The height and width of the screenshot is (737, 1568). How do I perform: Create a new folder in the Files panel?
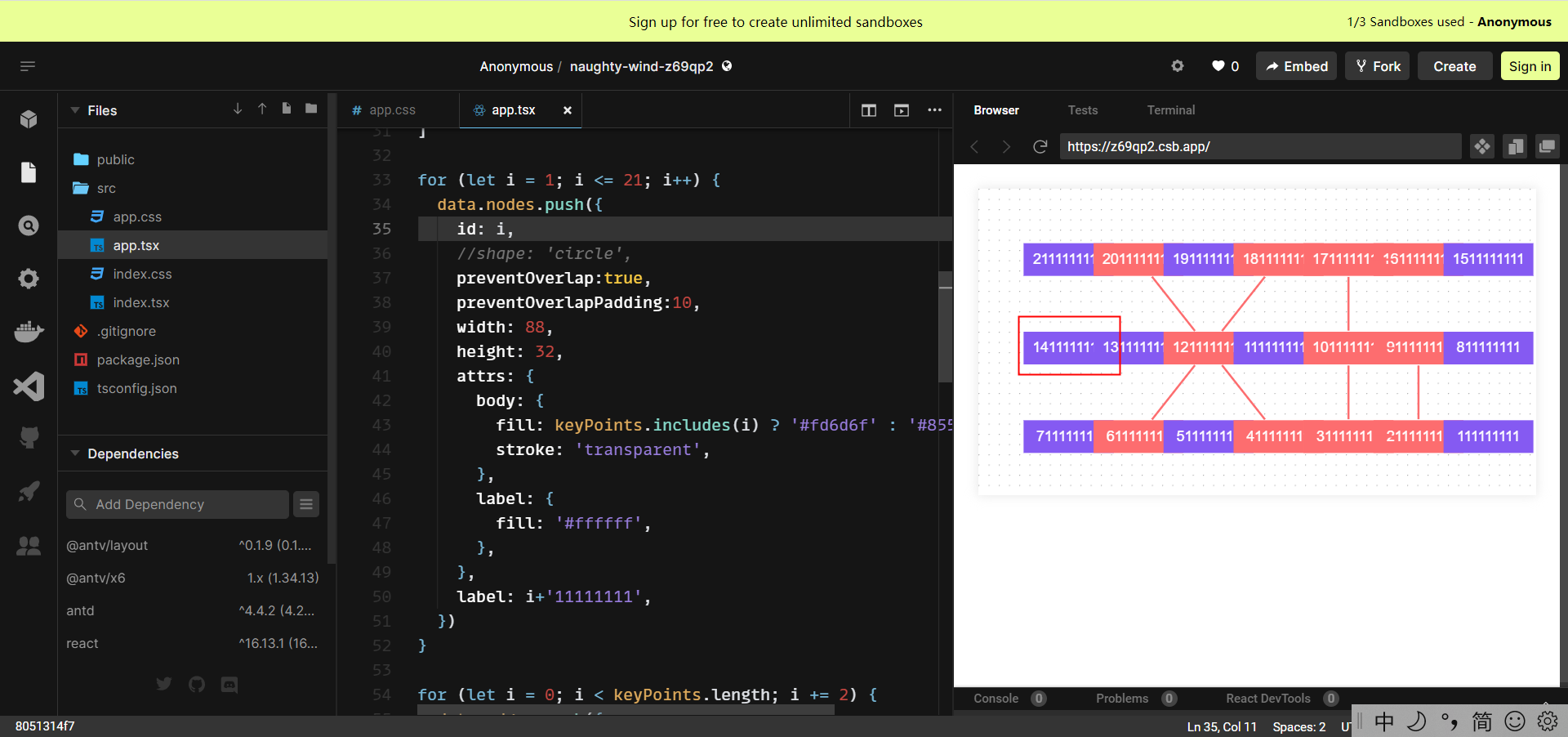click(x=310, y=108)
